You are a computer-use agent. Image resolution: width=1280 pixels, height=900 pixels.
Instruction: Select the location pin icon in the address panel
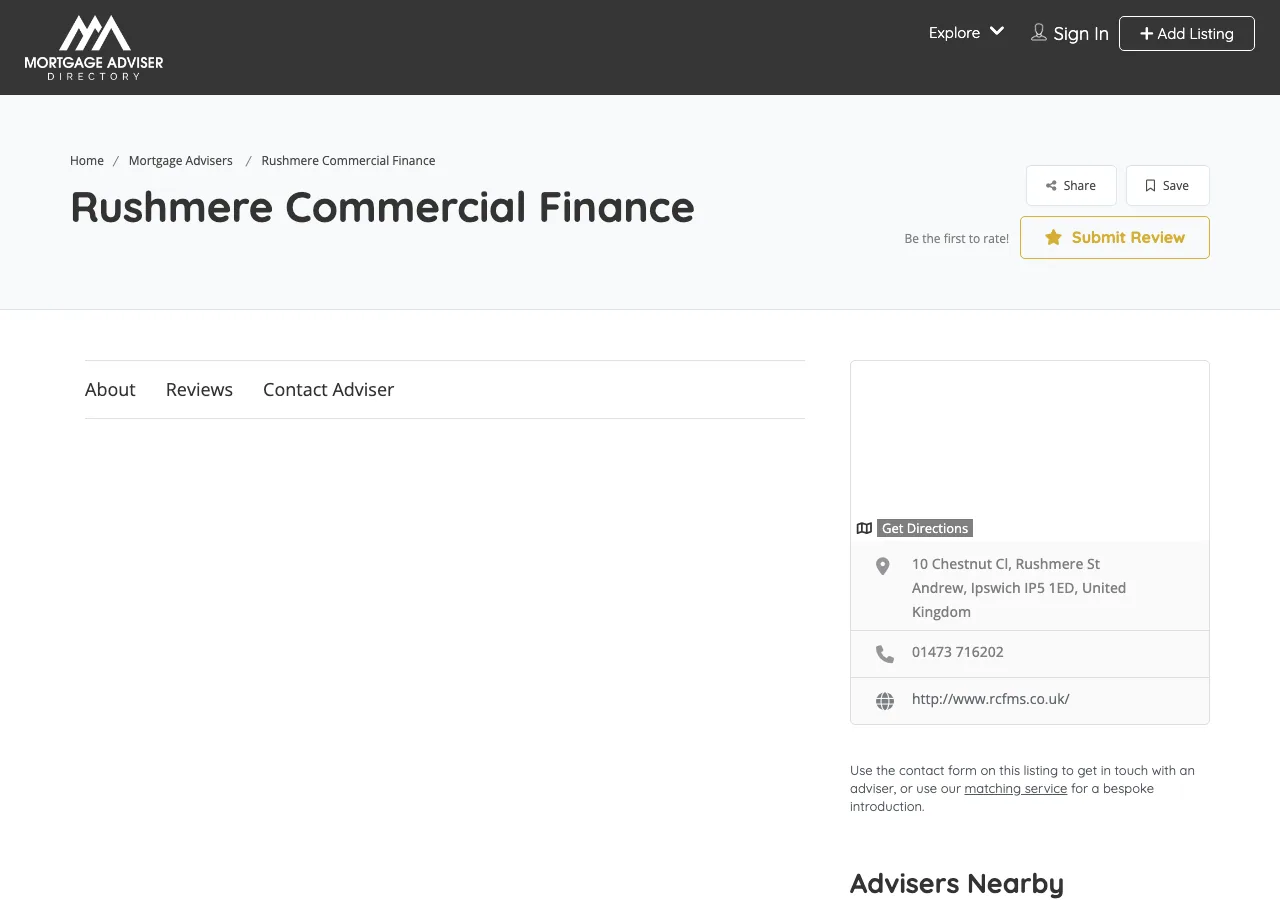(x=882, y=565)
